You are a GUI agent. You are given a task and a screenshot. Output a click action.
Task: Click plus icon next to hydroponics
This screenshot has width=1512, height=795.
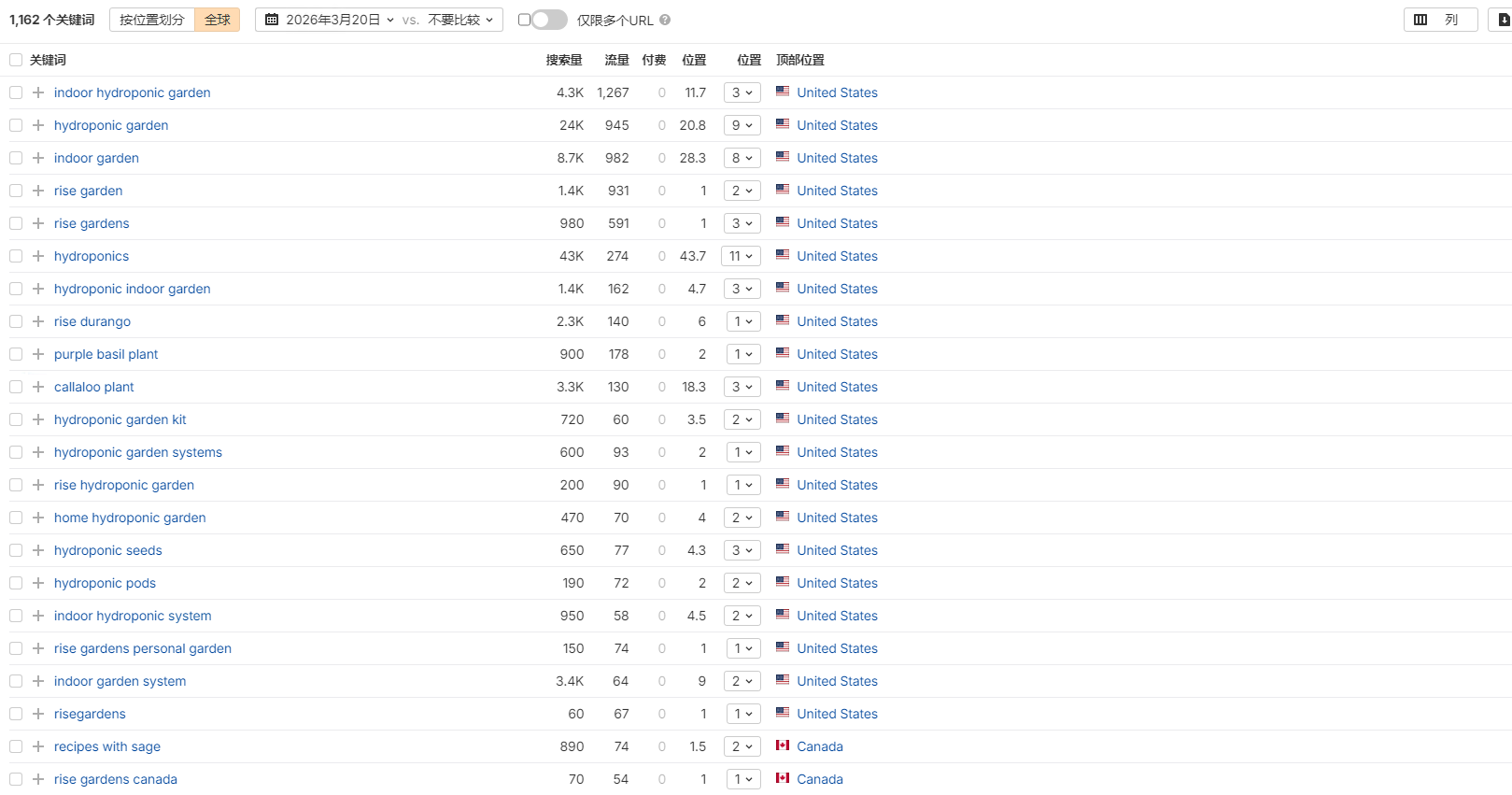pos(38,256)
